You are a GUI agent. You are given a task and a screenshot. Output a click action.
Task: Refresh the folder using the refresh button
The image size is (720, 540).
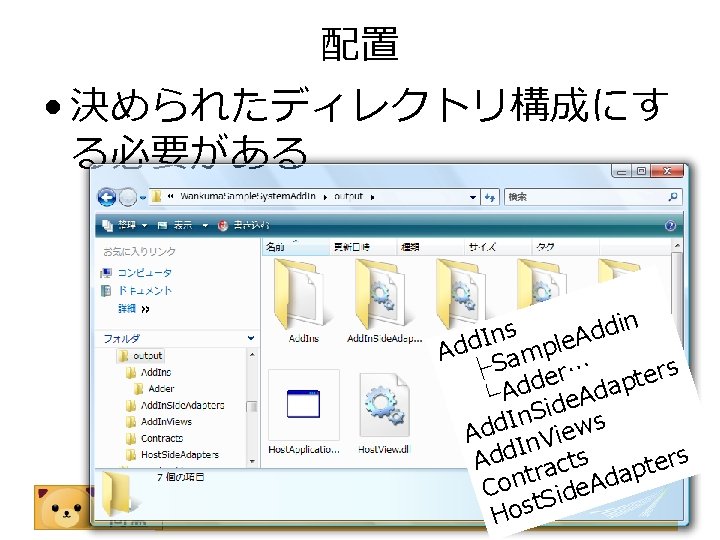490,197
